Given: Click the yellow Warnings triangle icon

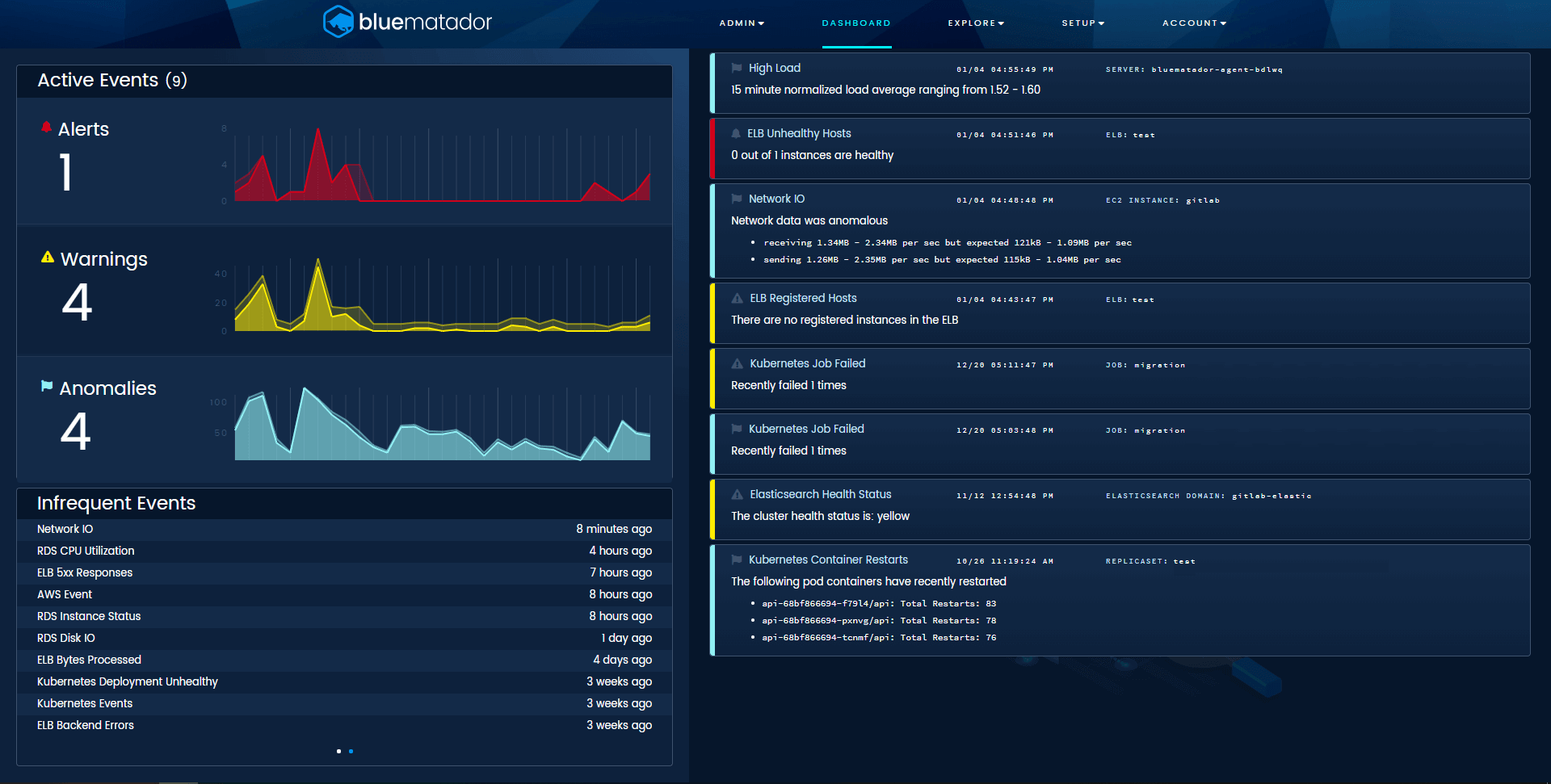Looking at the screenshot, I should (x=46, y=257).
